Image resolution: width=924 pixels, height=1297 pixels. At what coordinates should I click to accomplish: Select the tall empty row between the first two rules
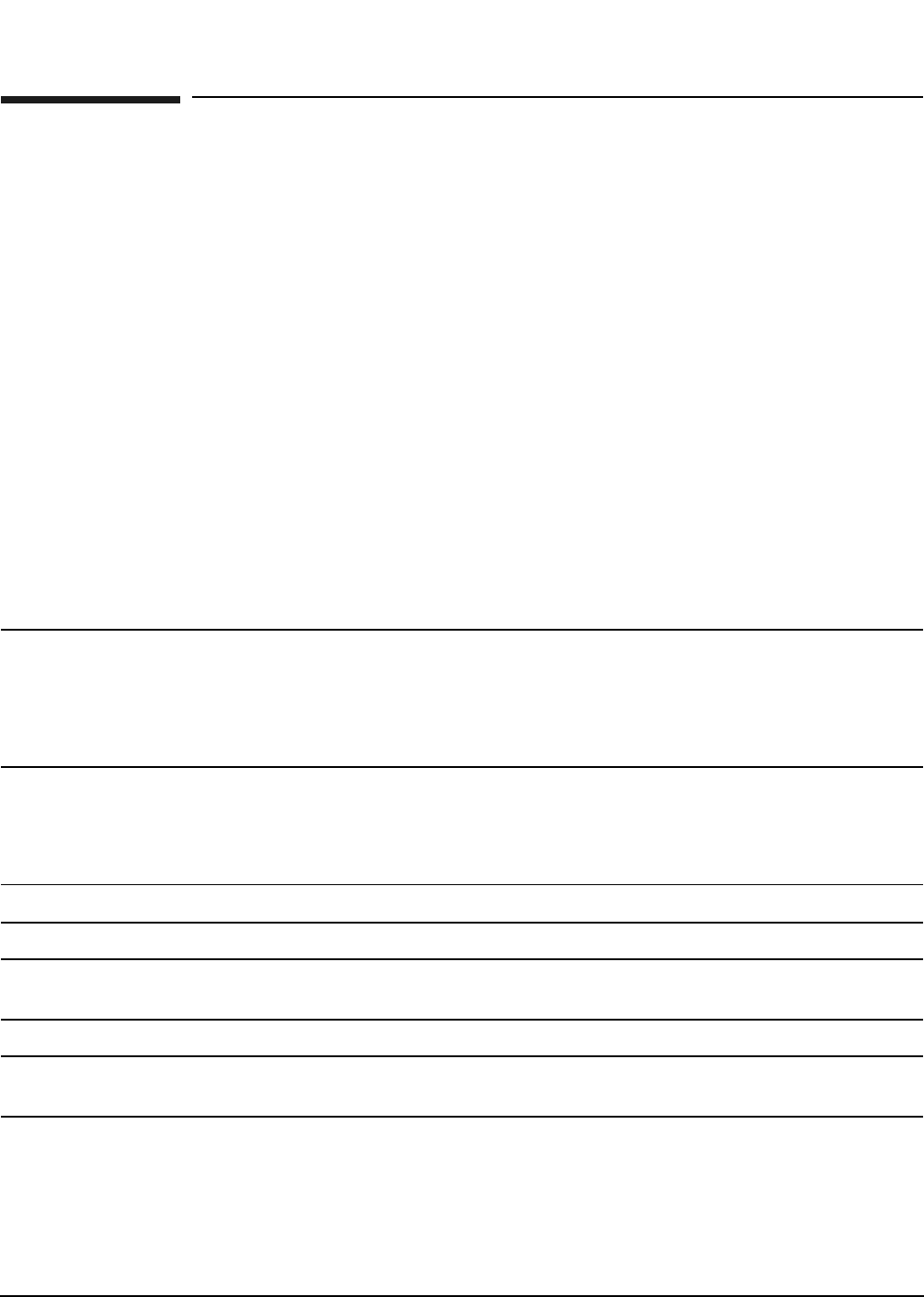pyautogui.click(x=461, y=698)
